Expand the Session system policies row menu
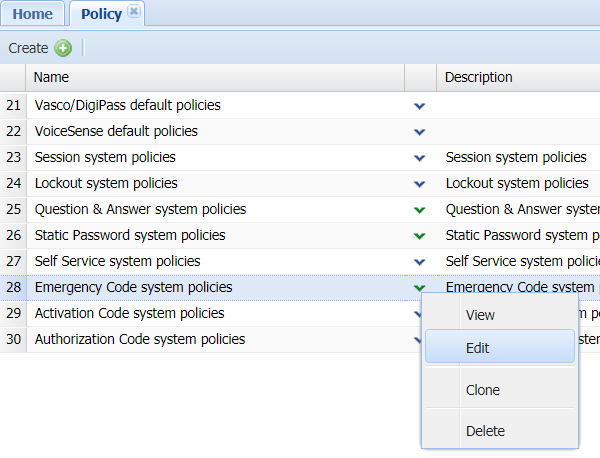Screen dimensions: 600x458 click(x=420, y=157)
